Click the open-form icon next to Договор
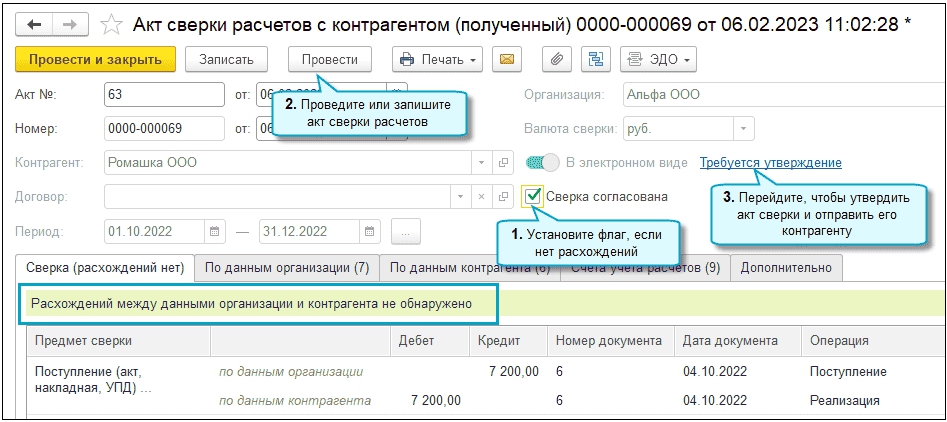947x422 pixels. [504, 197]
